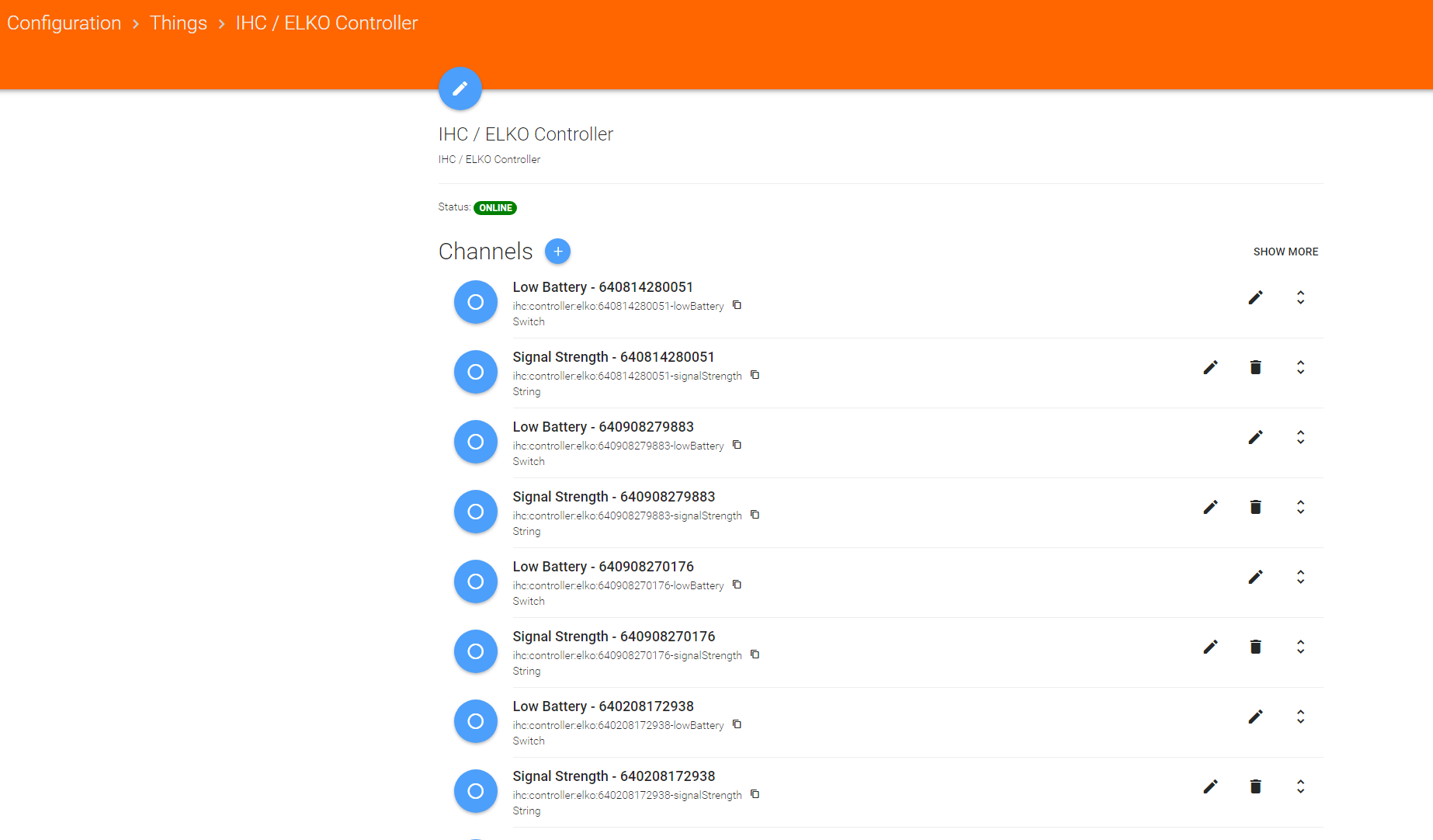Image resolution: width=1433 pixels, height=840 pixels.
Task: Link circle for Signal Strength - 640908279883
Action: pyautogui.click(x=476, y=512)
